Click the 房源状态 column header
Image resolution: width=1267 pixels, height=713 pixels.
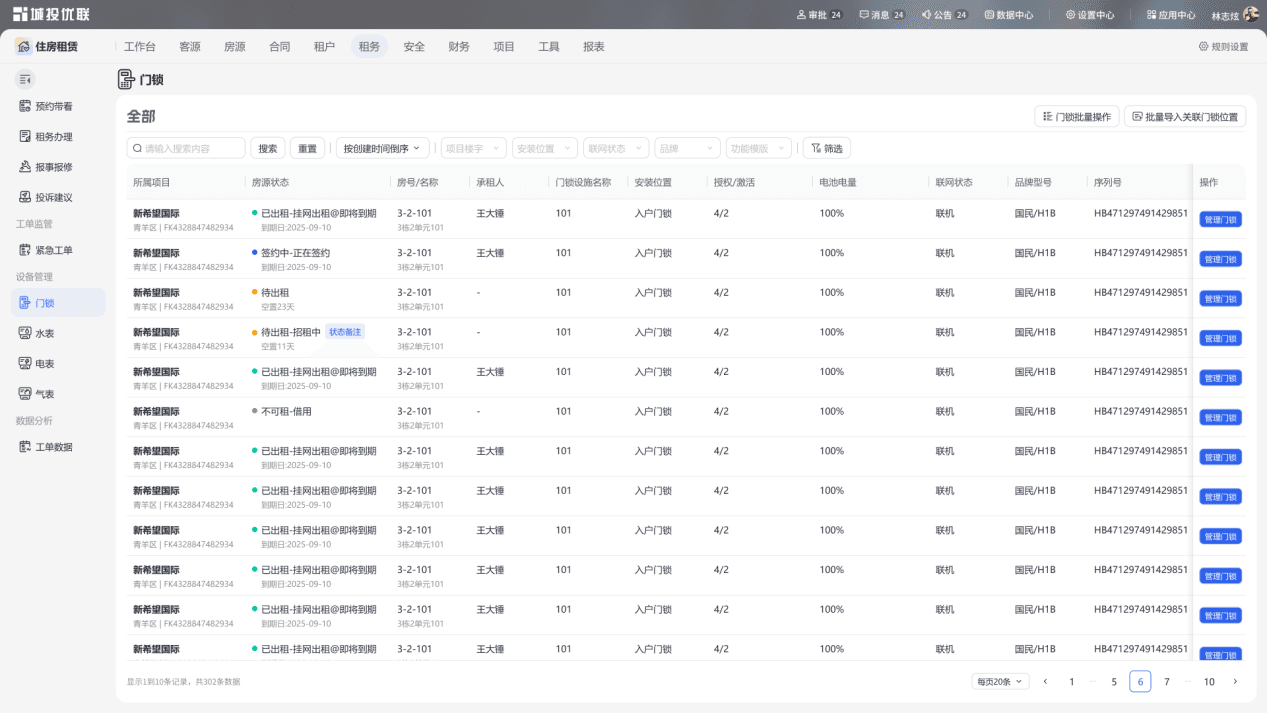pyautogui.click(x=270, y=183)
